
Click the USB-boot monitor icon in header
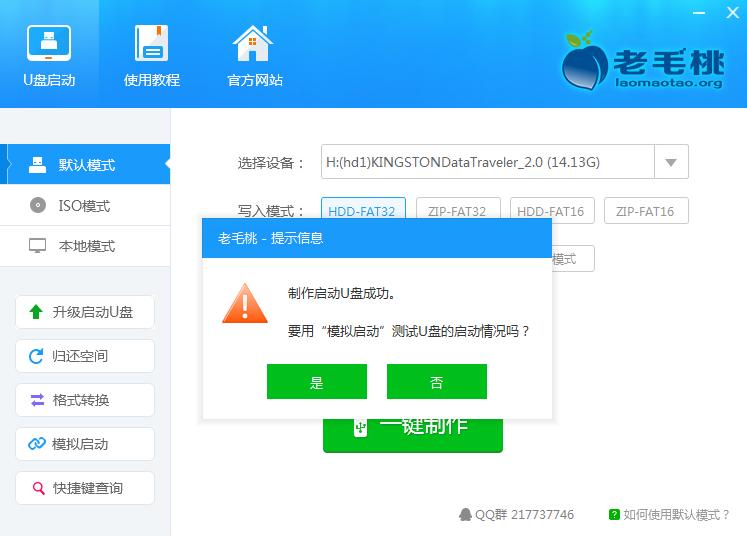click(49, 43)
